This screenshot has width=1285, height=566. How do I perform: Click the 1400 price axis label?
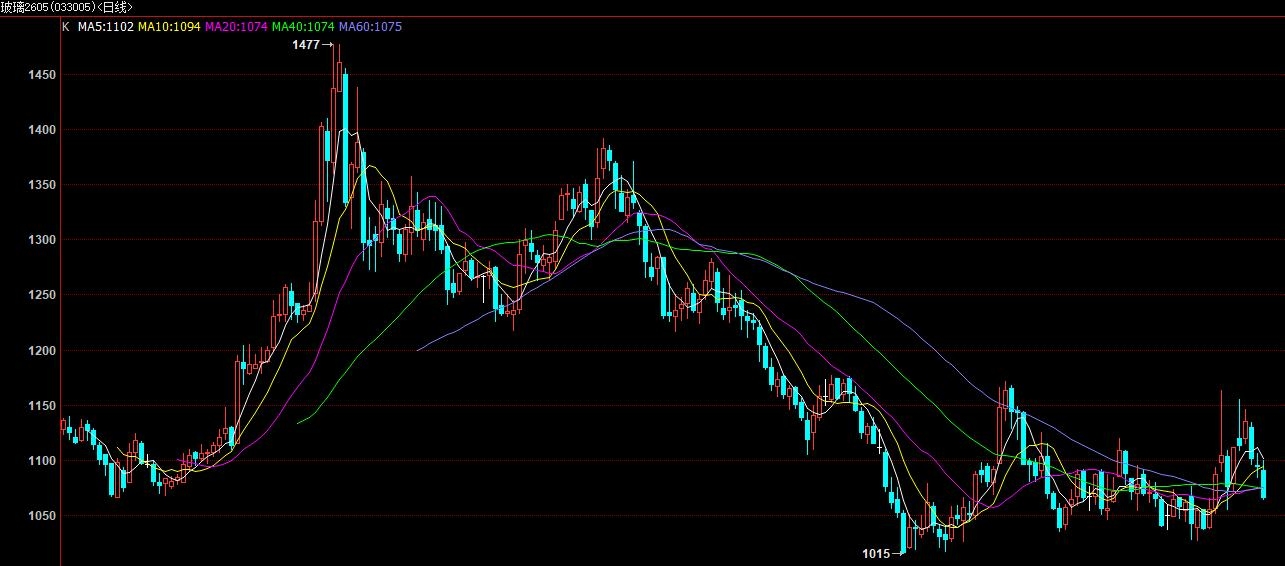pyautogui.click(x=30, y=130)
